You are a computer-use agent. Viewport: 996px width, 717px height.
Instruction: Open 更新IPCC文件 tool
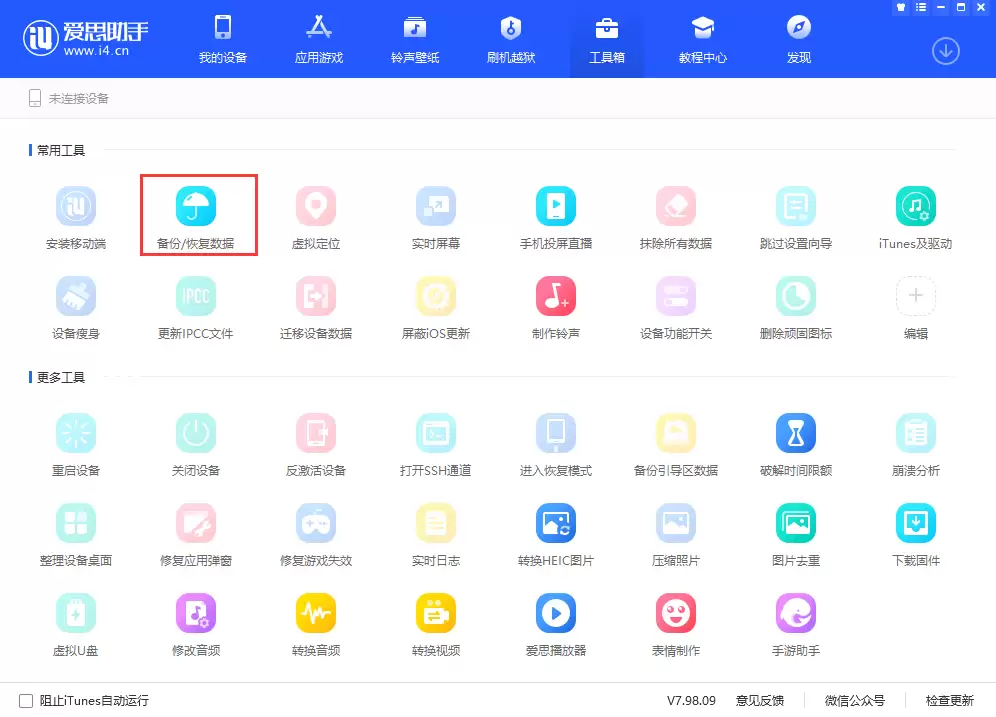[196, 307]
